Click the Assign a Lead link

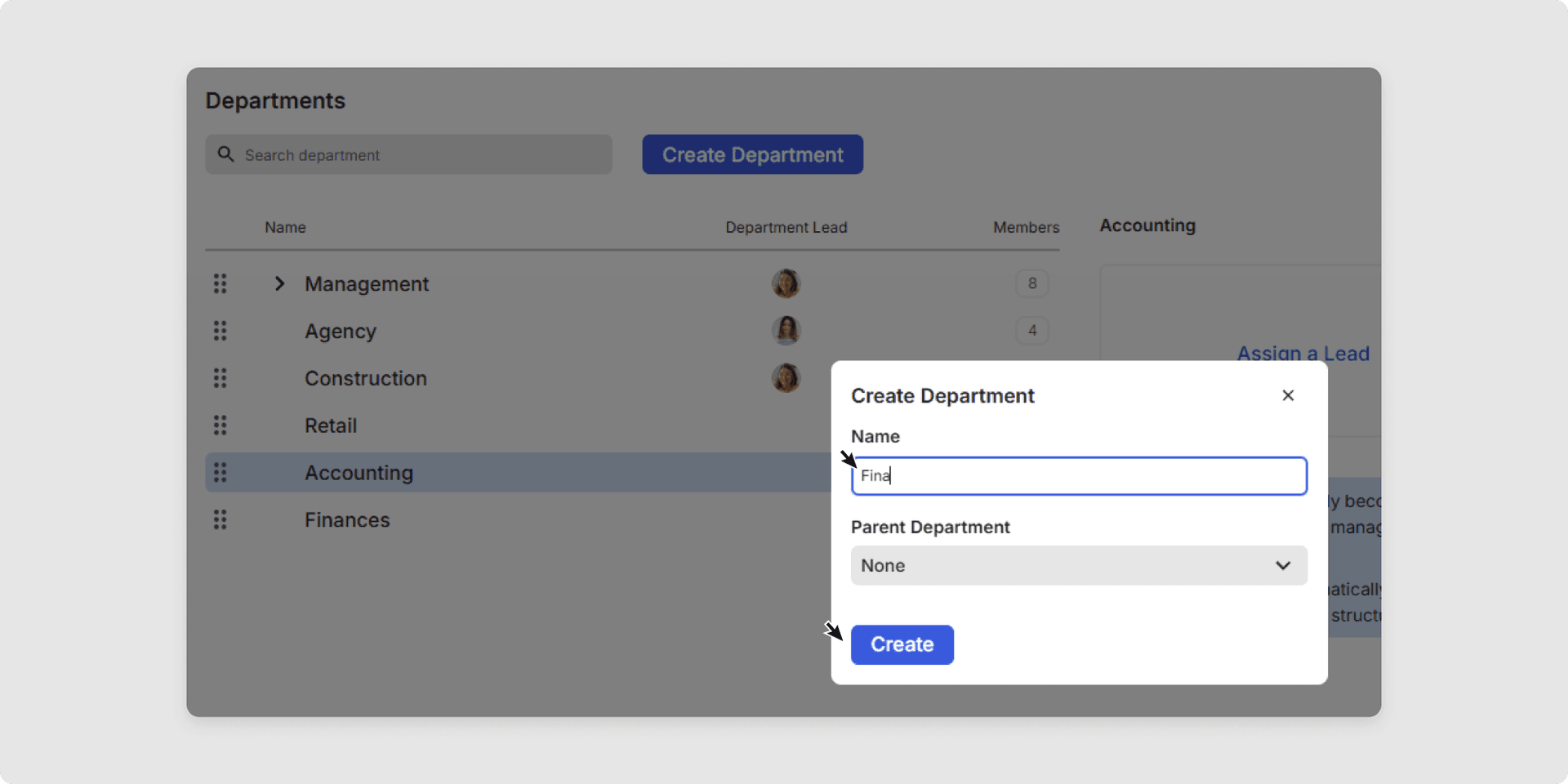click(x=1302, y=354)
